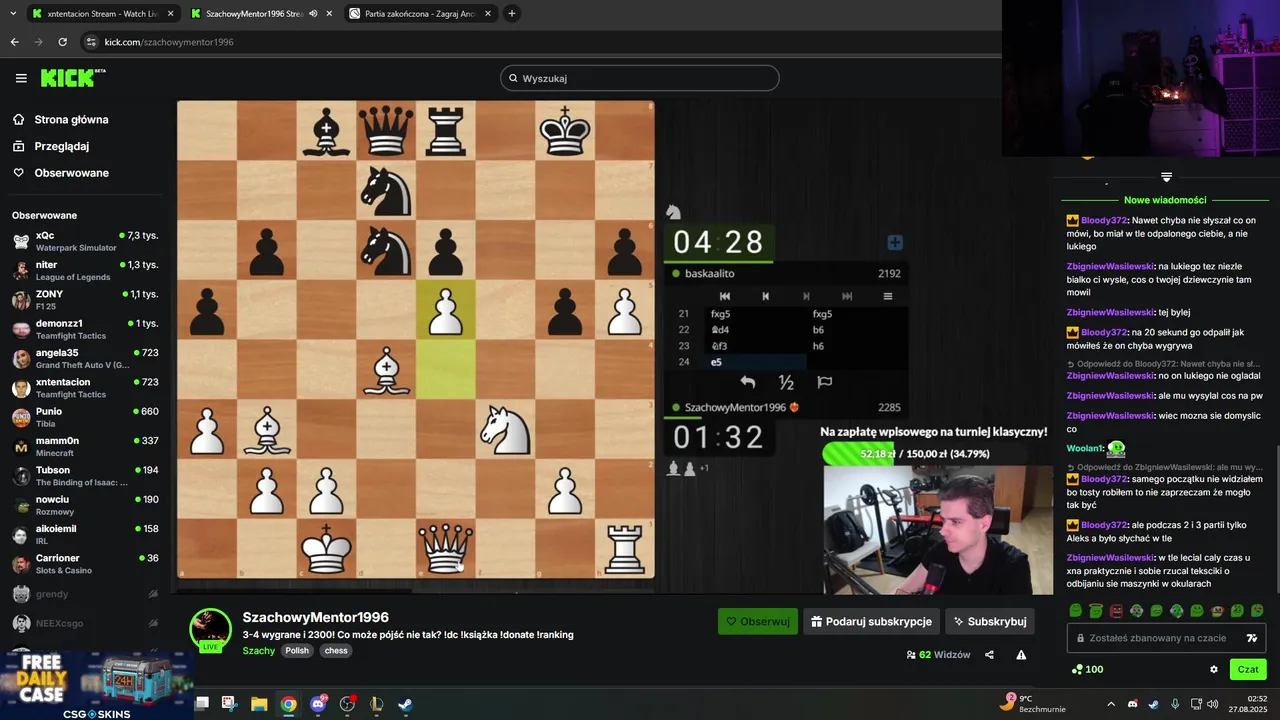Click the address bar URL

[x=169, y=42]
